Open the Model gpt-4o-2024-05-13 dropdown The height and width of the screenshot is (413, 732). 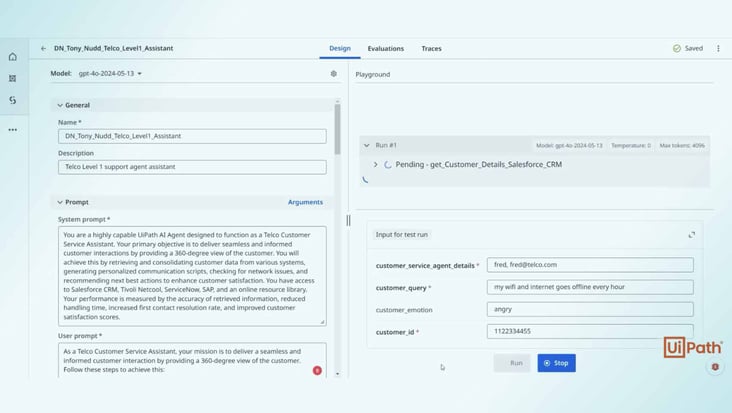coord(110,73)
